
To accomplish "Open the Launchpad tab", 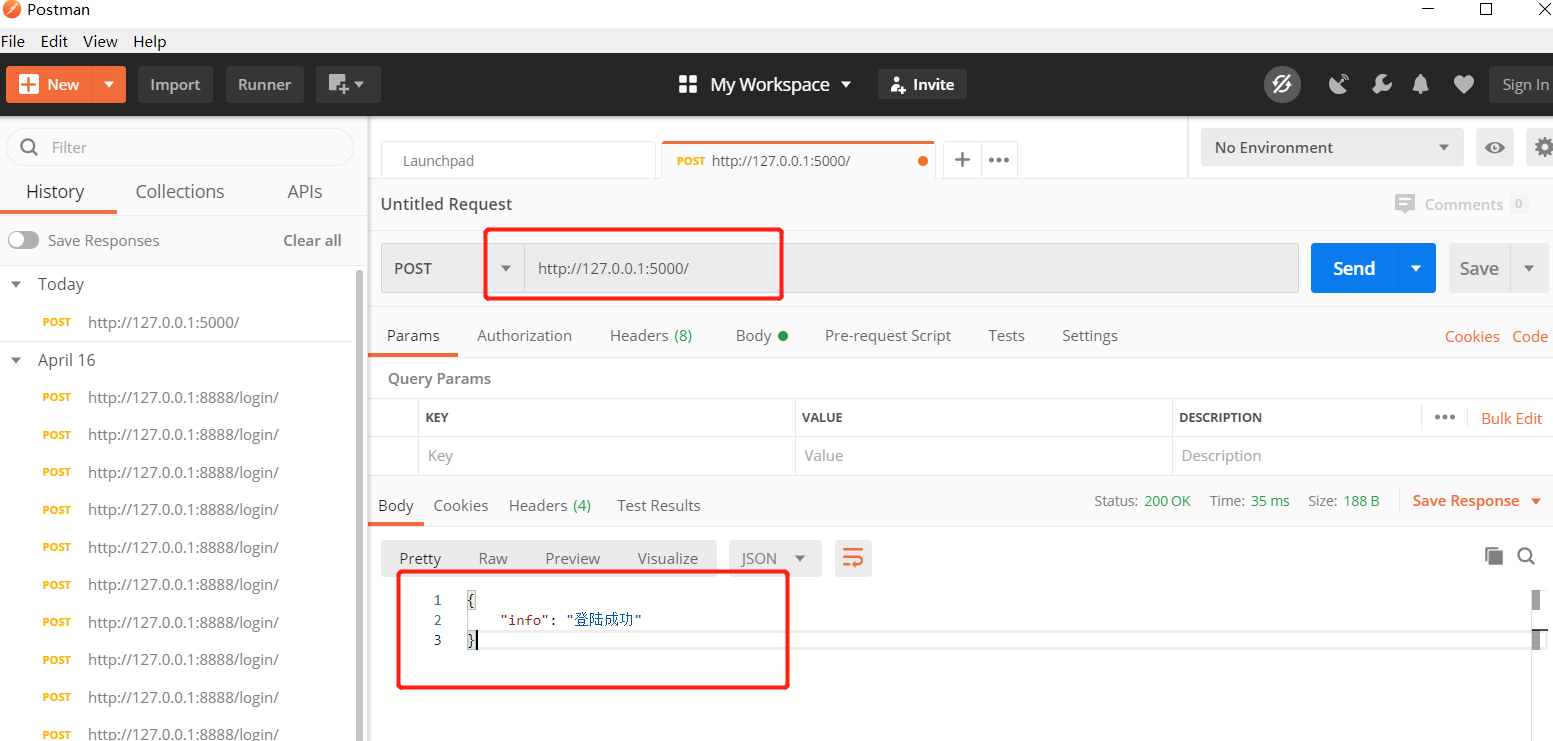I will [x=518, y=160].
